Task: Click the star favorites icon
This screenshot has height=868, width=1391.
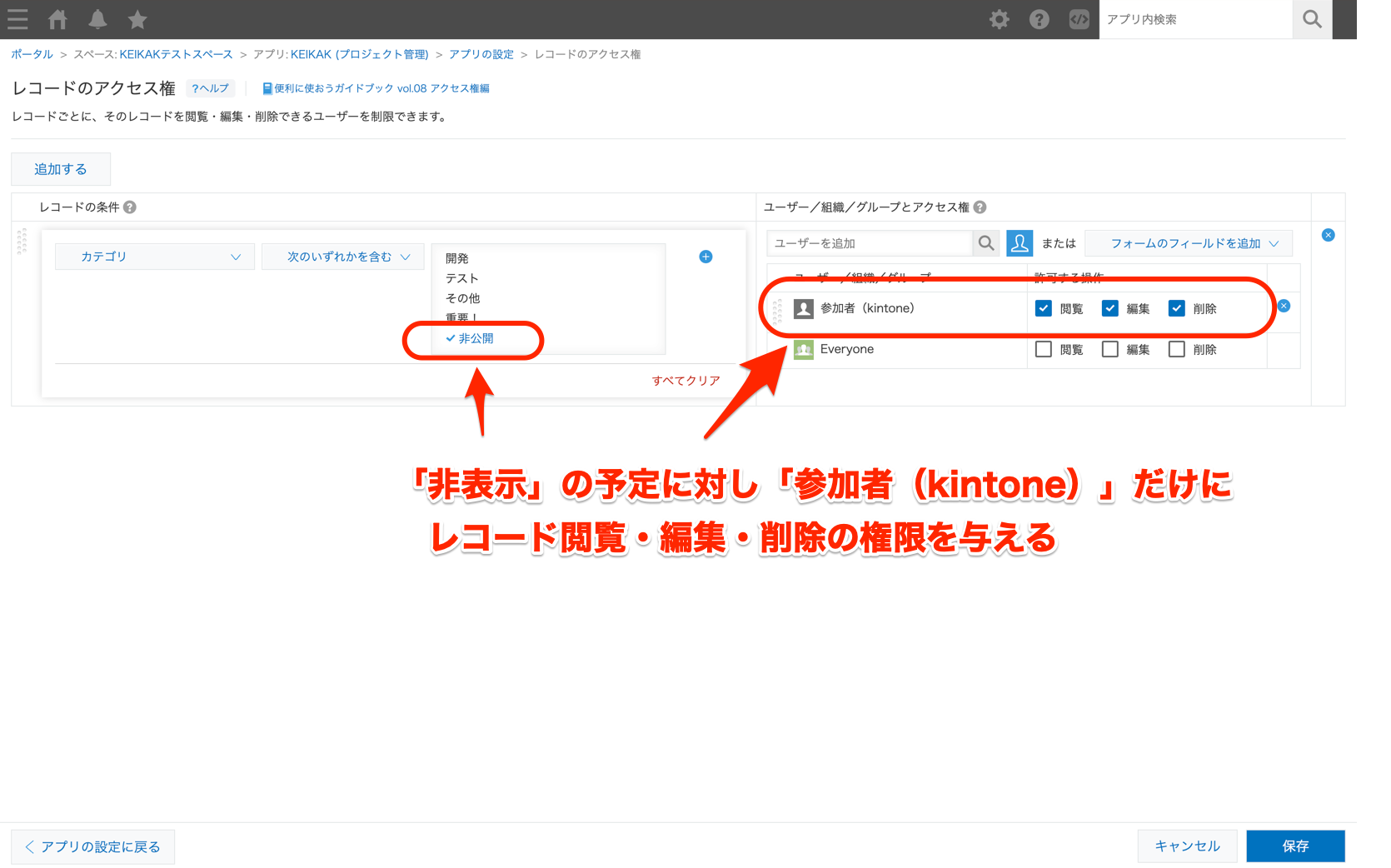Action: point(137,19)
